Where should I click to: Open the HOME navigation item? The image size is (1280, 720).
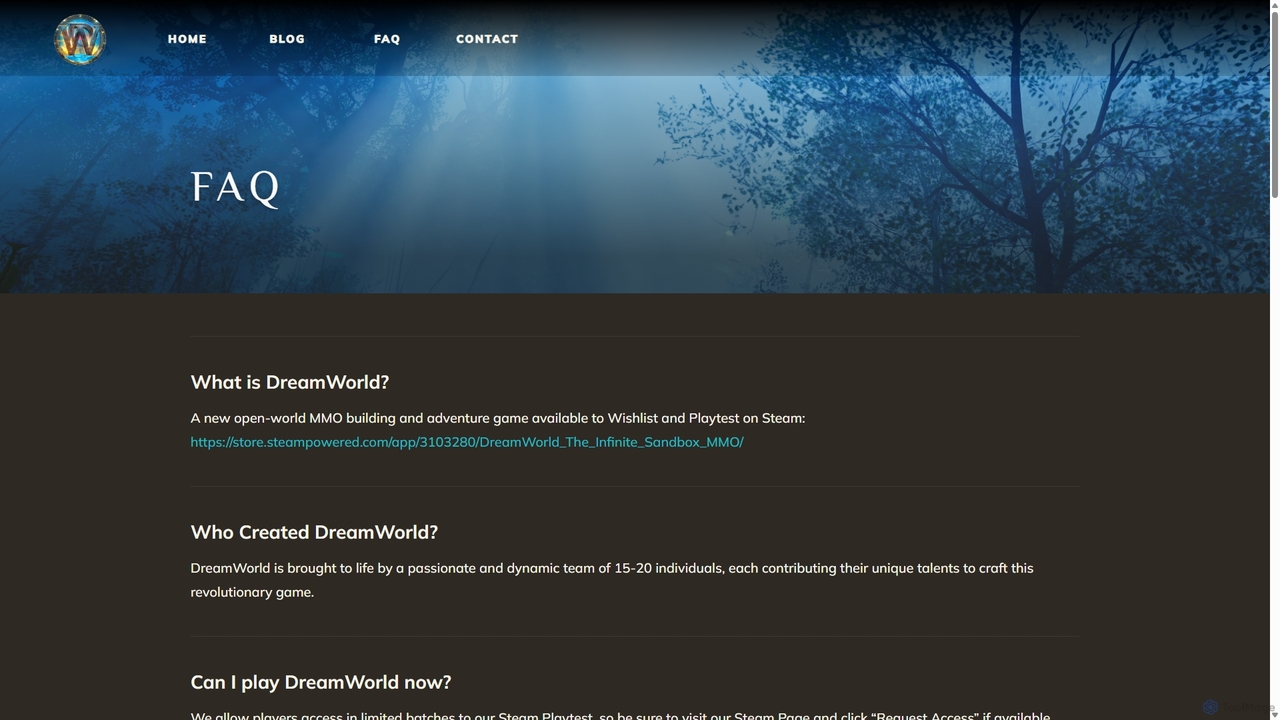[x=187, y=39]
